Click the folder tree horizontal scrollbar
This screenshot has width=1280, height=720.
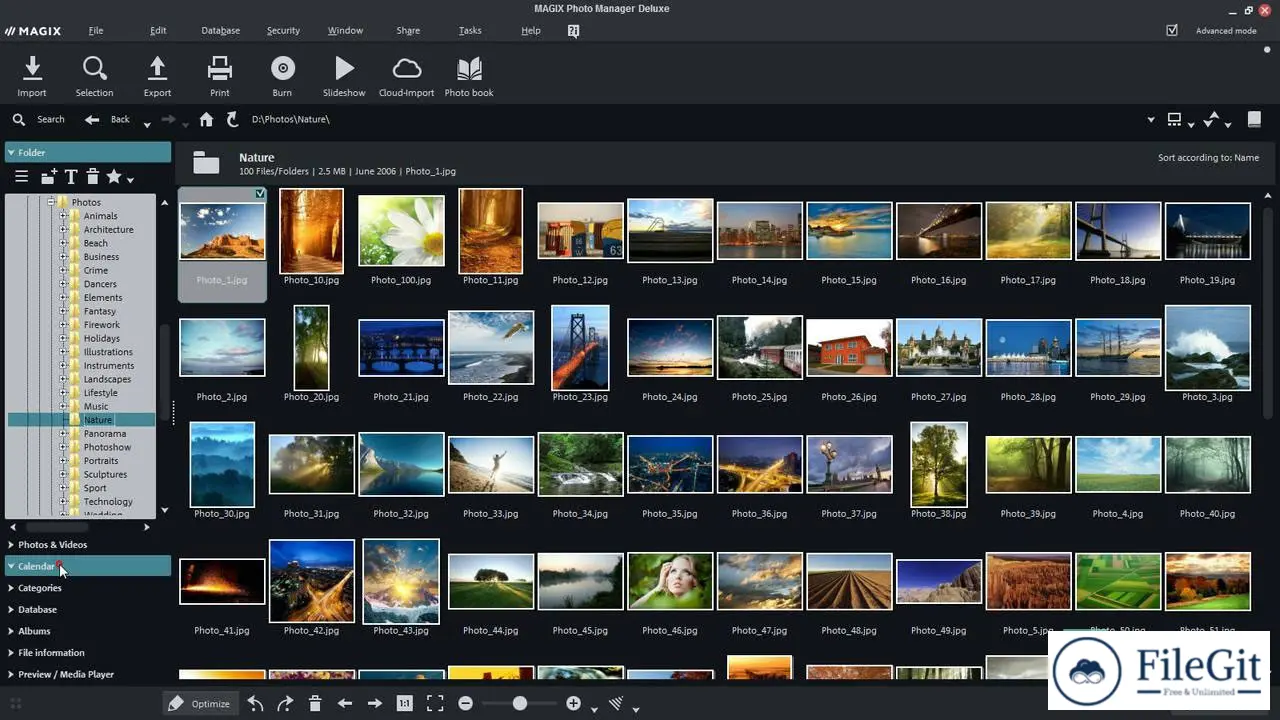click(x=57, y=527)
